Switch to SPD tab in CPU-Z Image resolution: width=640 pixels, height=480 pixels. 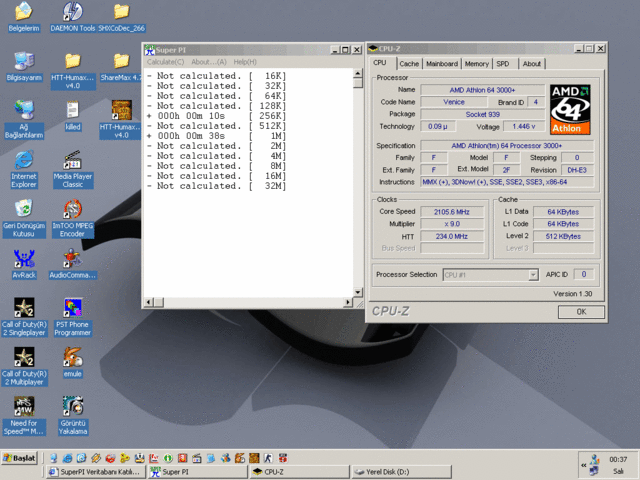click(503, 64)
